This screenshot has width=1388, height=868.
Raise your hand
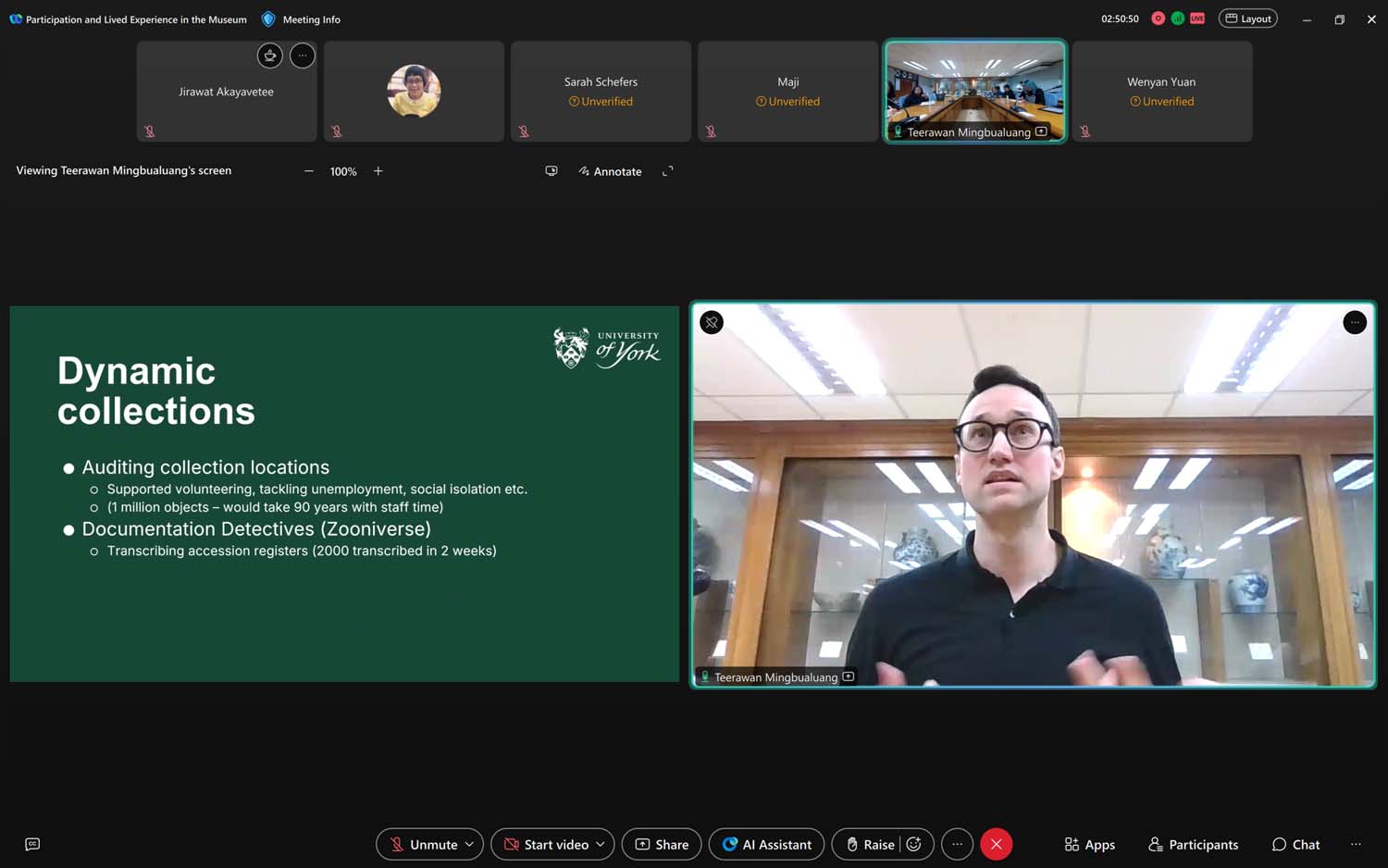coord(870,844)
